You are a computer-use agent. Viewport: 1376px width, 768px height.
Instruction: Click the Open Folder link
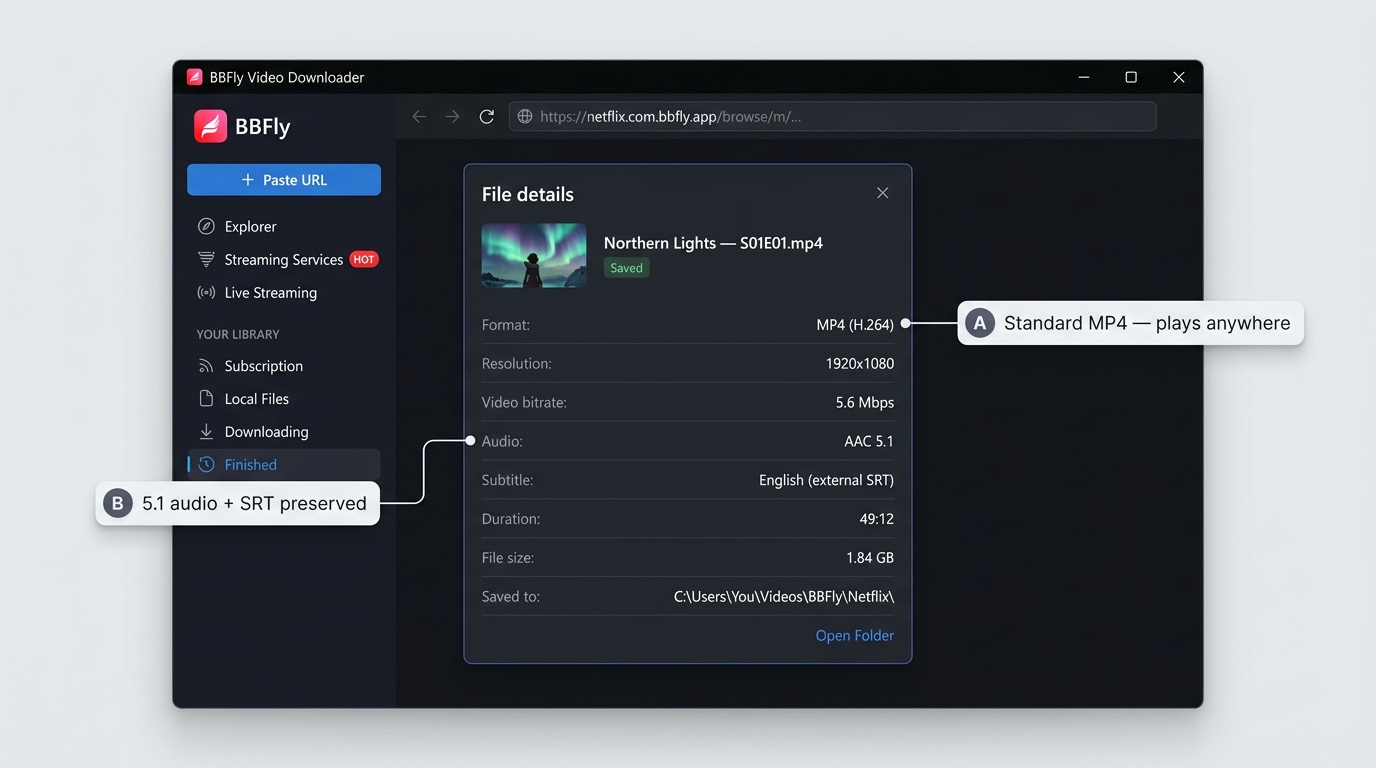coord(855,635)
